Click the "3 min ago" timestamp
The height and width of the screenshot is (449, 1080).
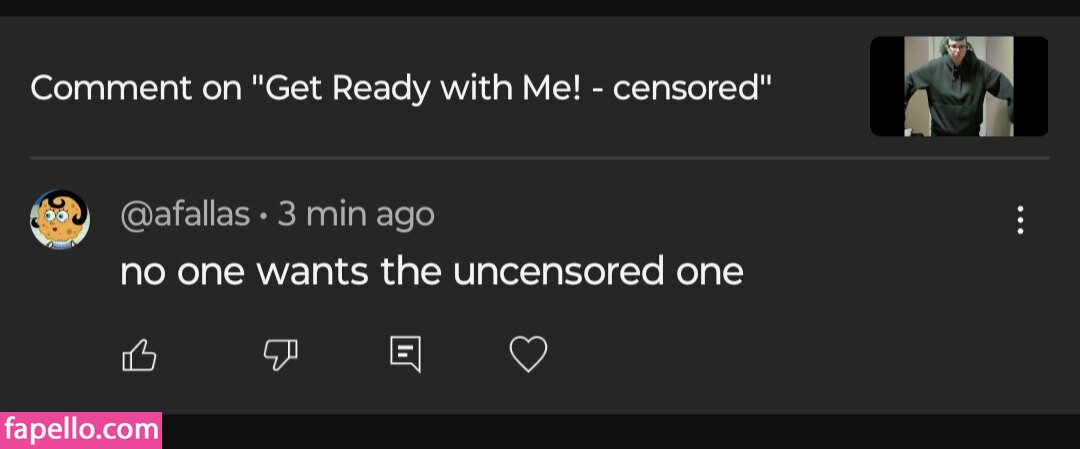coord(356,215)
